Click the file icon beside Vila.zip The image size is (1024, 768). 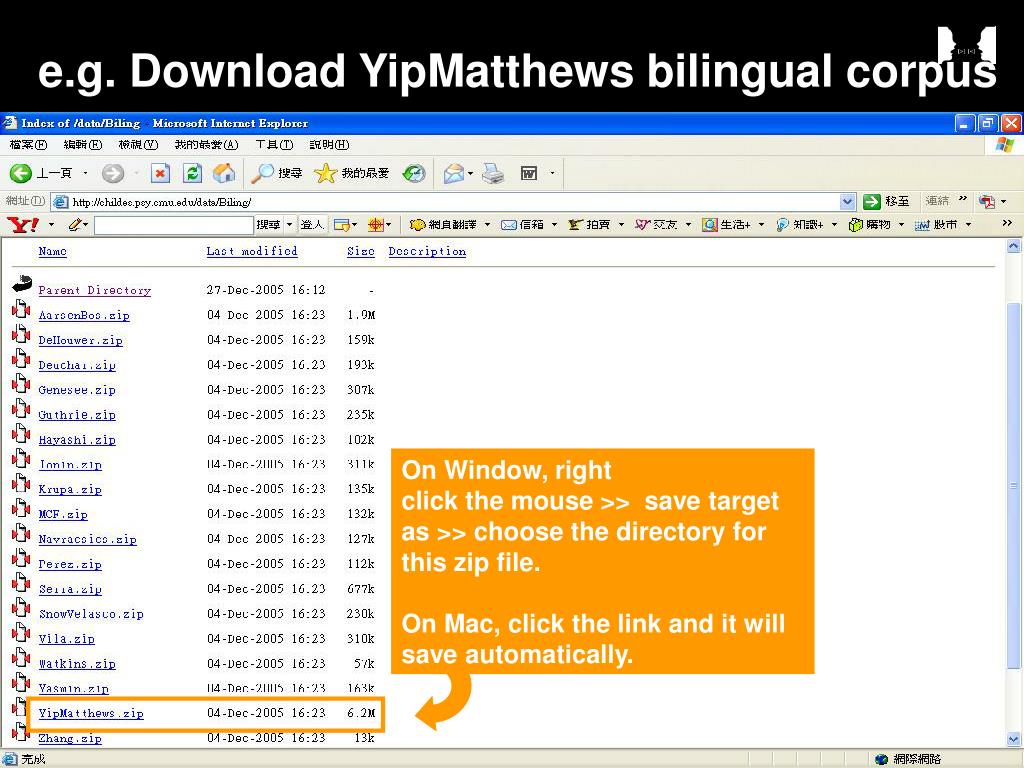tap(21, 633)
